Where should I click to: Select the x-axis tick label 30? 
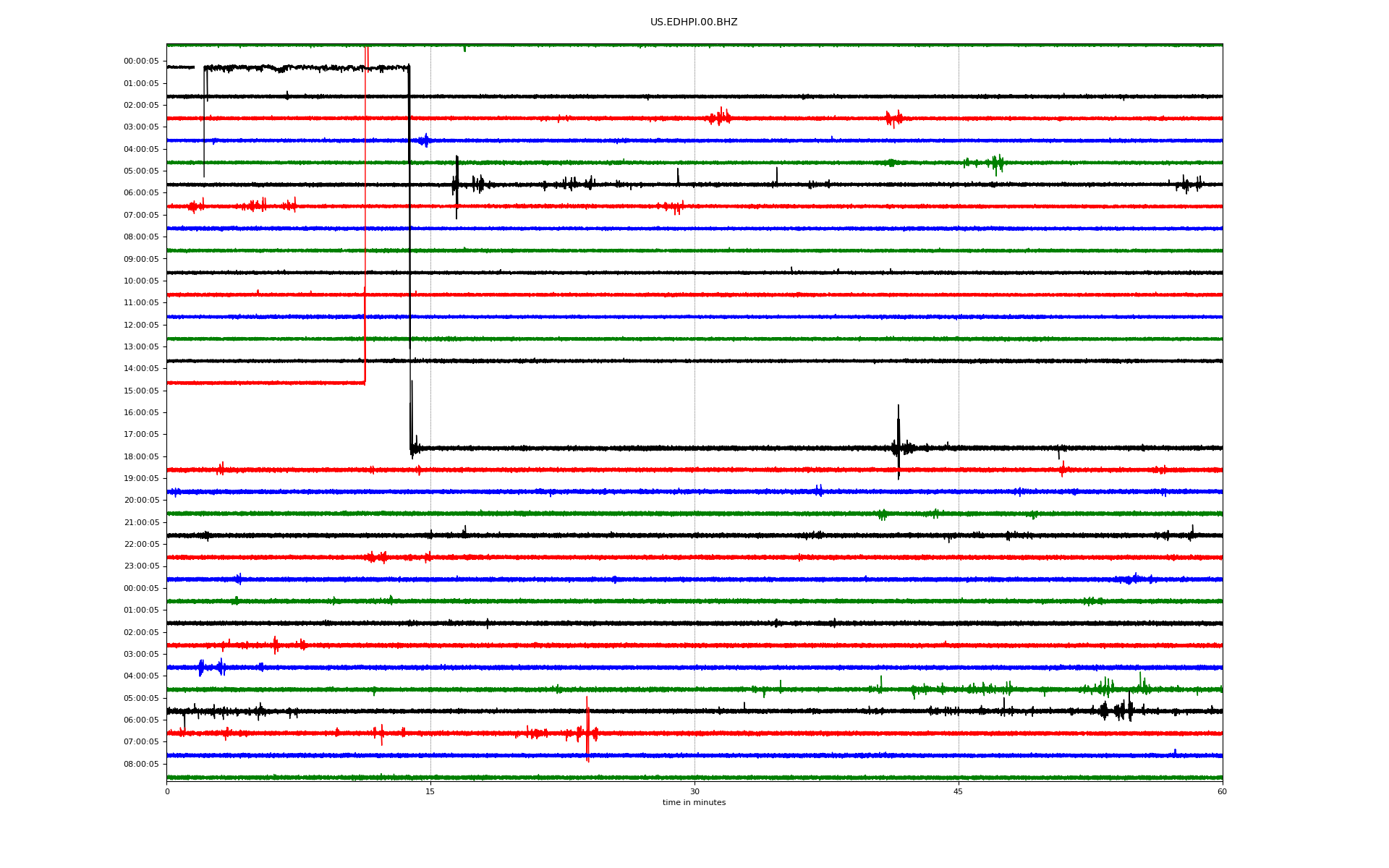click(694, 791)
